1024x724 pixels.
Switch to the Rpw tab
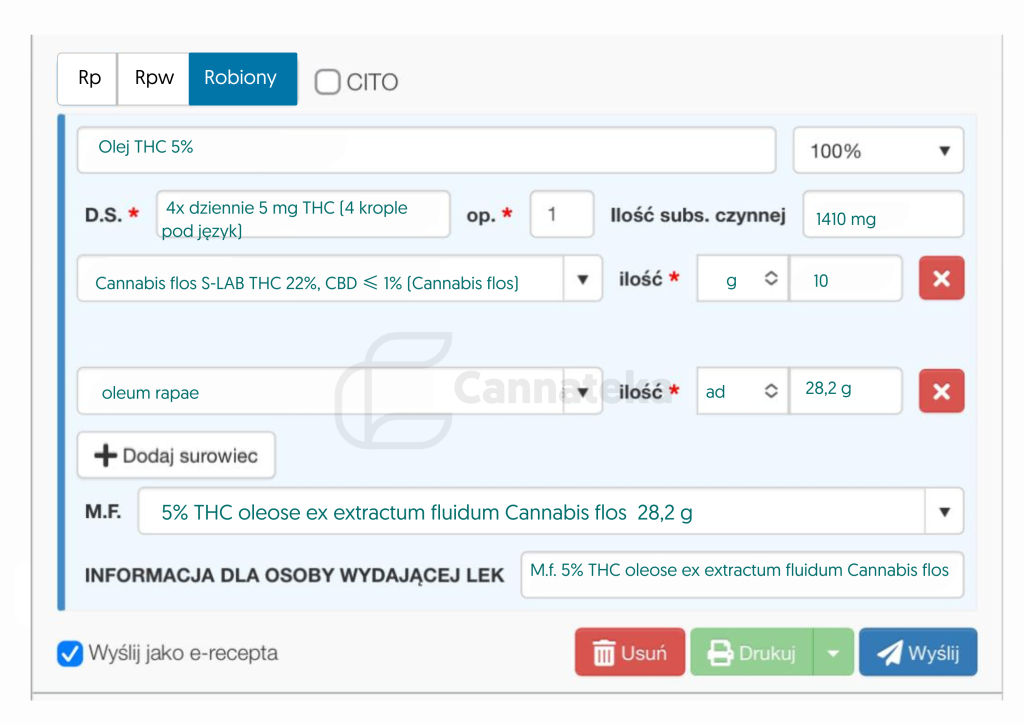[x=153, y=78]
